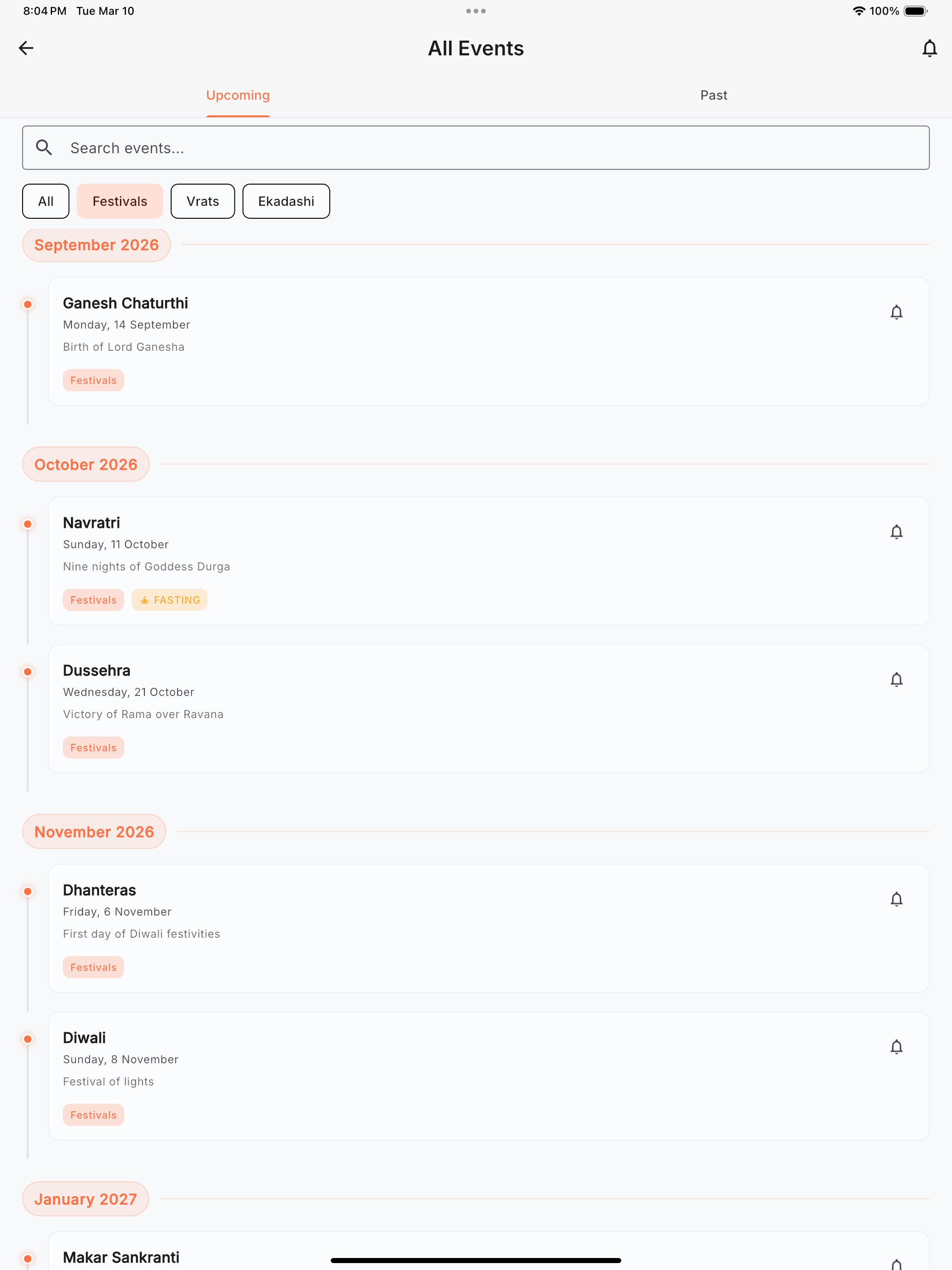This screenshot has height=1270, width=952.
Task: Select the Vrats filter chip
Action: point(202,201)
